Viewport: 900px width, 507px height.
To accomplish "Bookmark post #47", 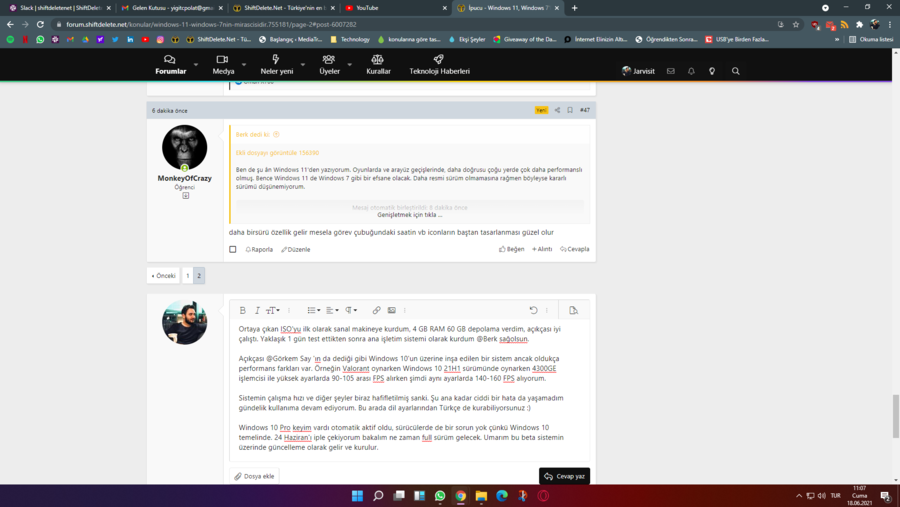I will (x=570, y=110).
